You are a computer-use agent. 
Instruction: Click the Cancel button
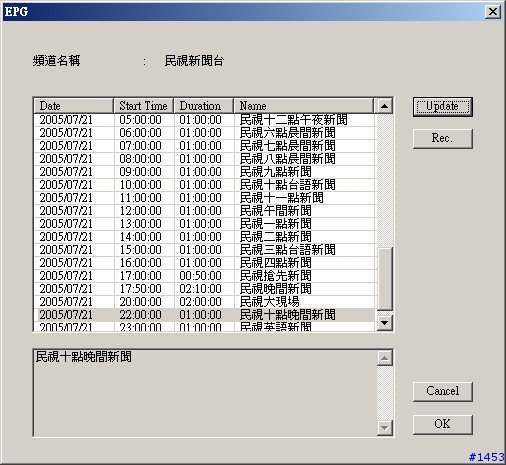tap(443, 391)
